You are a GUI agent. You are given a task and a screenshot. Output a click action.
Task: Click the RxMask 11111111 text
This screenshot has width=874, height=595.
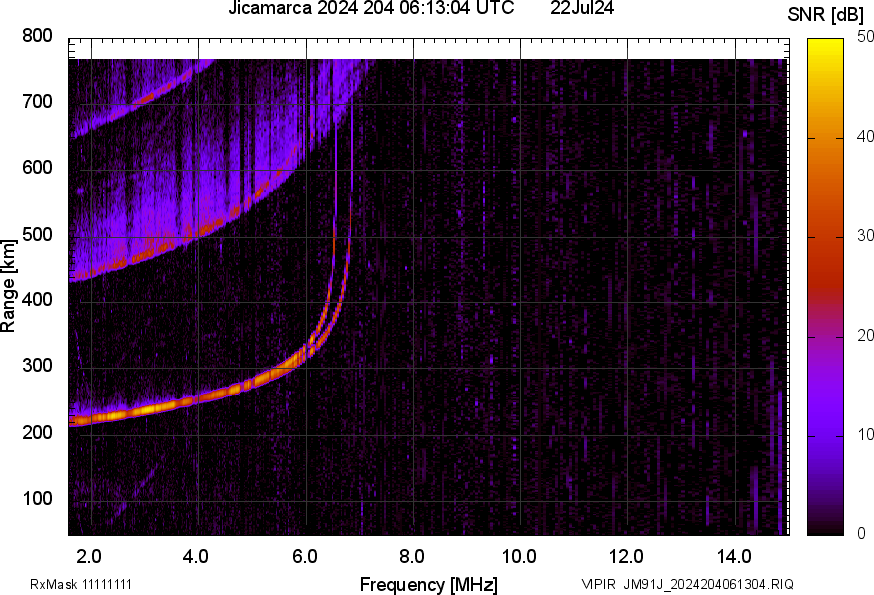[x=81, y=584]
